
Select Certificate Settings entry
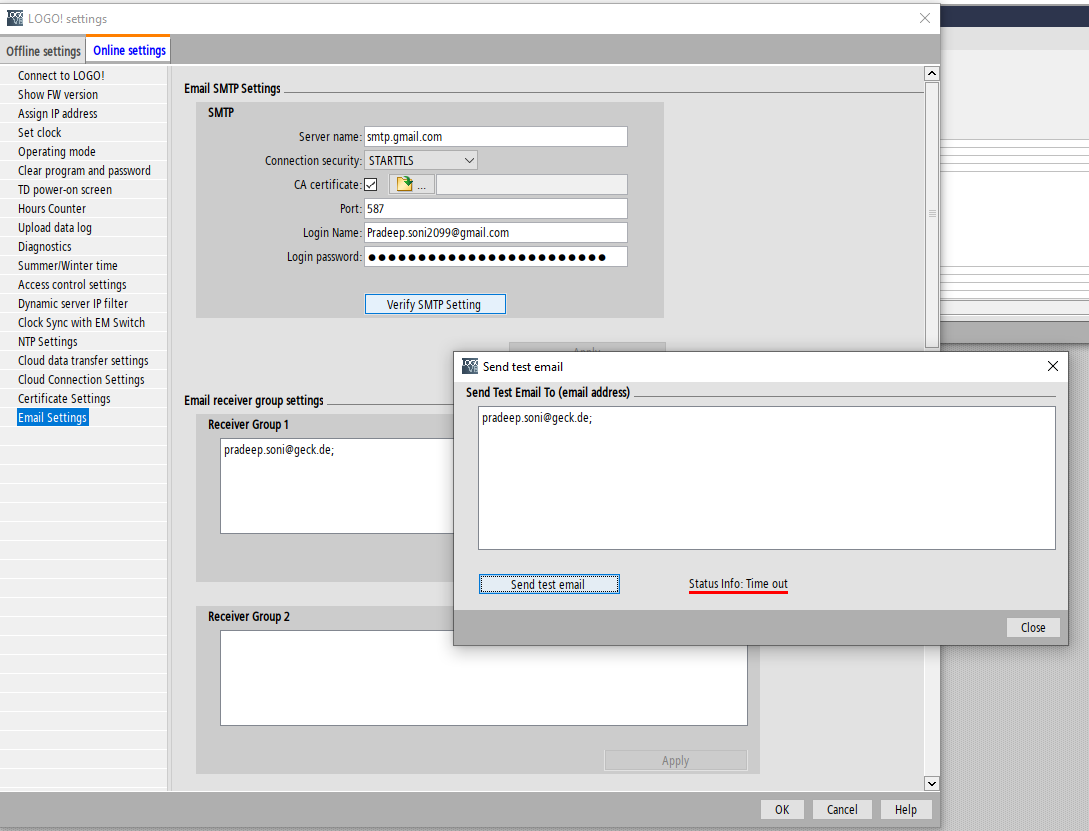(64, 398)
